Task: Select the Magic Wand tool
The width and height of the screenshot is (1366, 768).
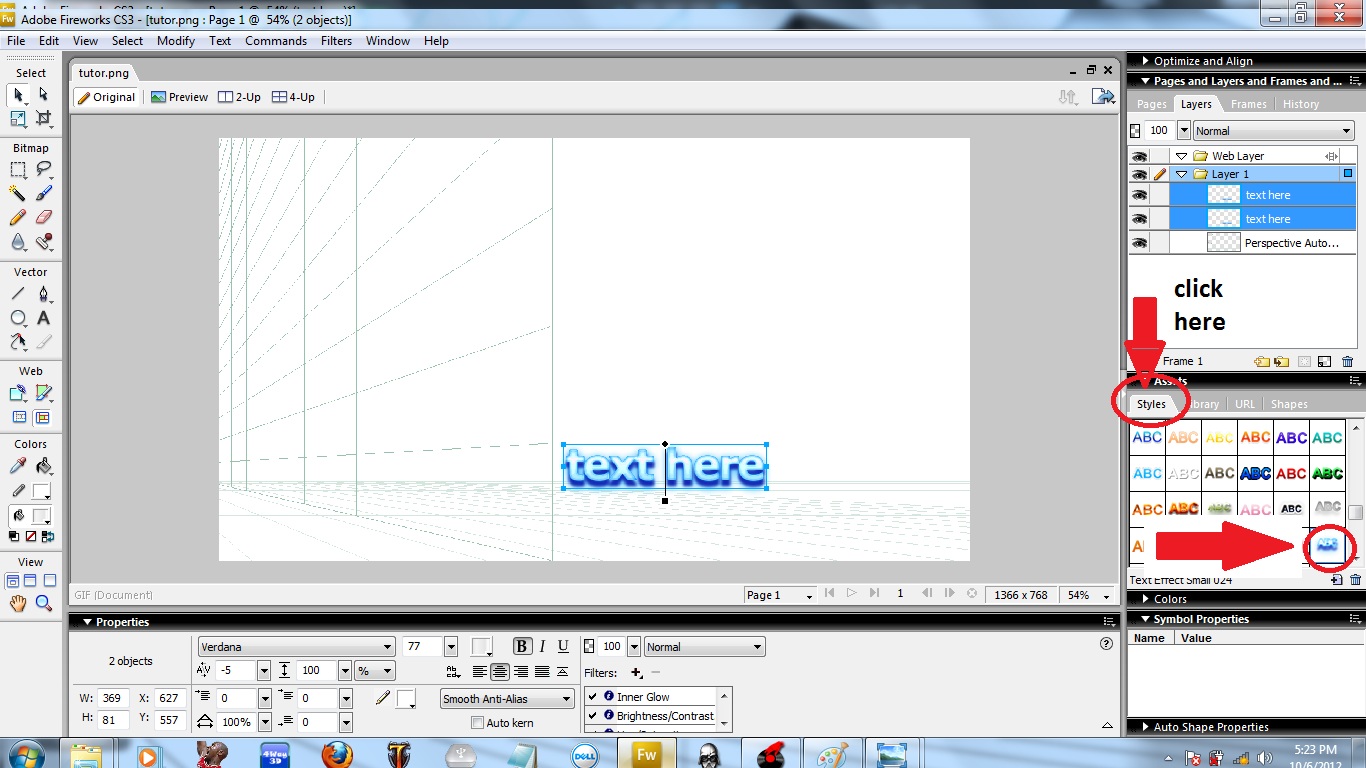Action: (x=18, y=191)
